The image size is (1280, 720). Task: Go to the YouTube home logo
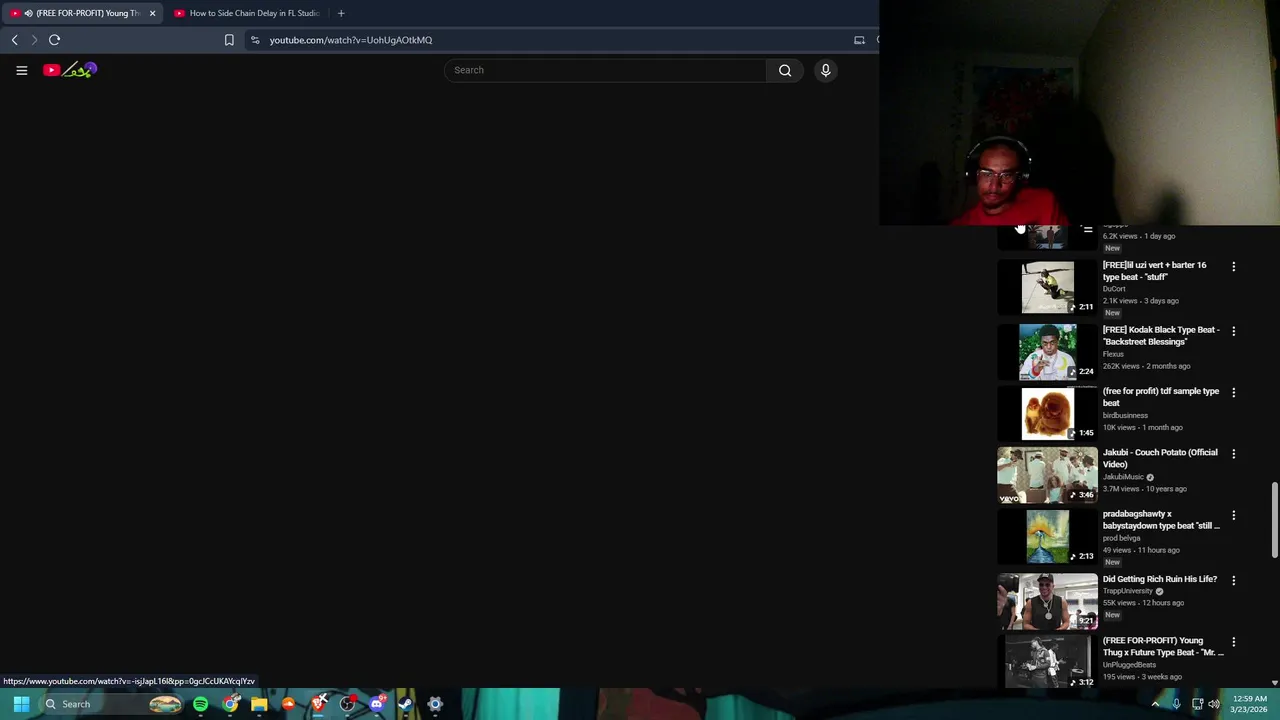point(69,70)
